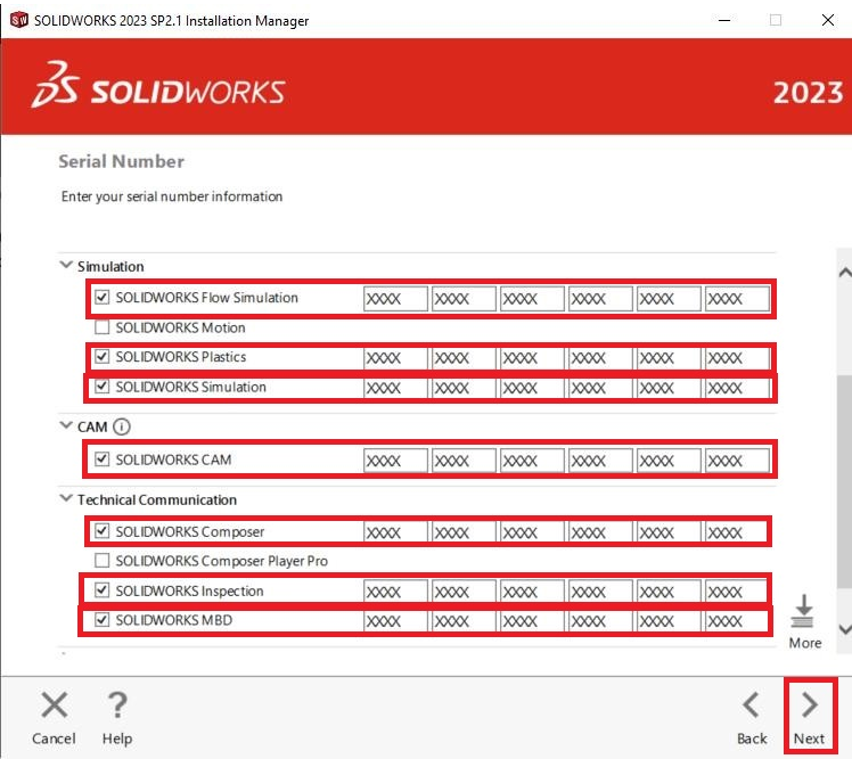Click the Next arrow icon

pos(809,706)
